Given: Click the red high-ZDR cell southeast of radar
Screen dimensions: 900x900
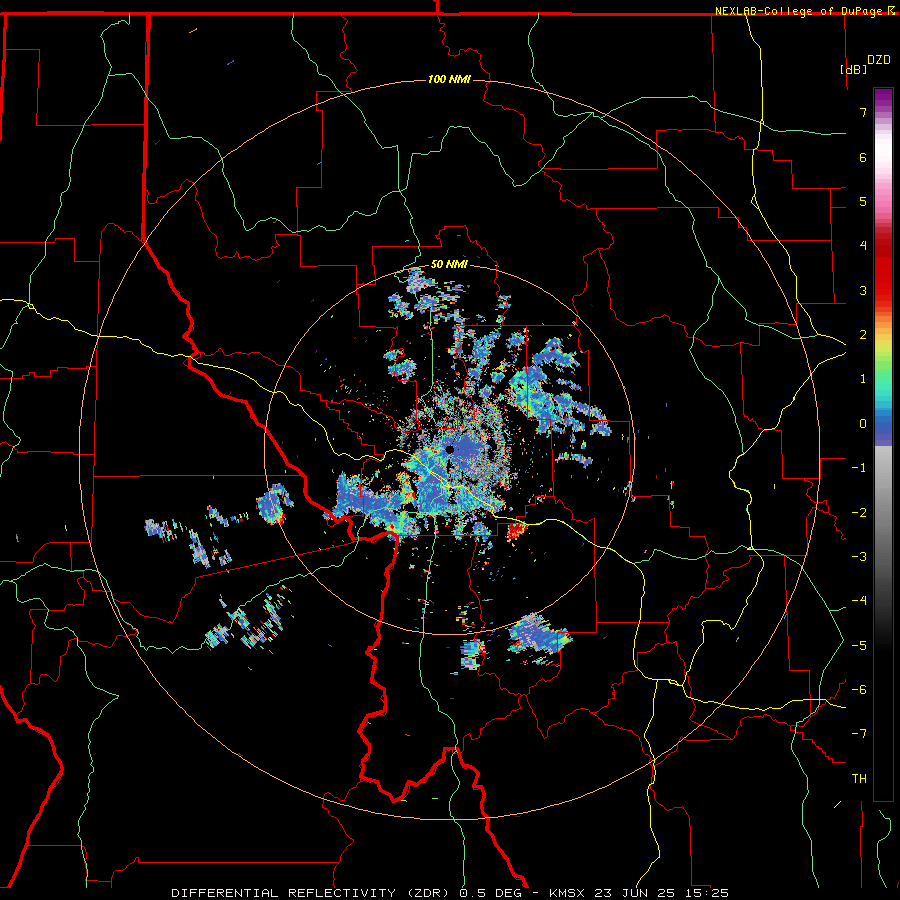Looking at the screenshot, I should coord(515,530).
